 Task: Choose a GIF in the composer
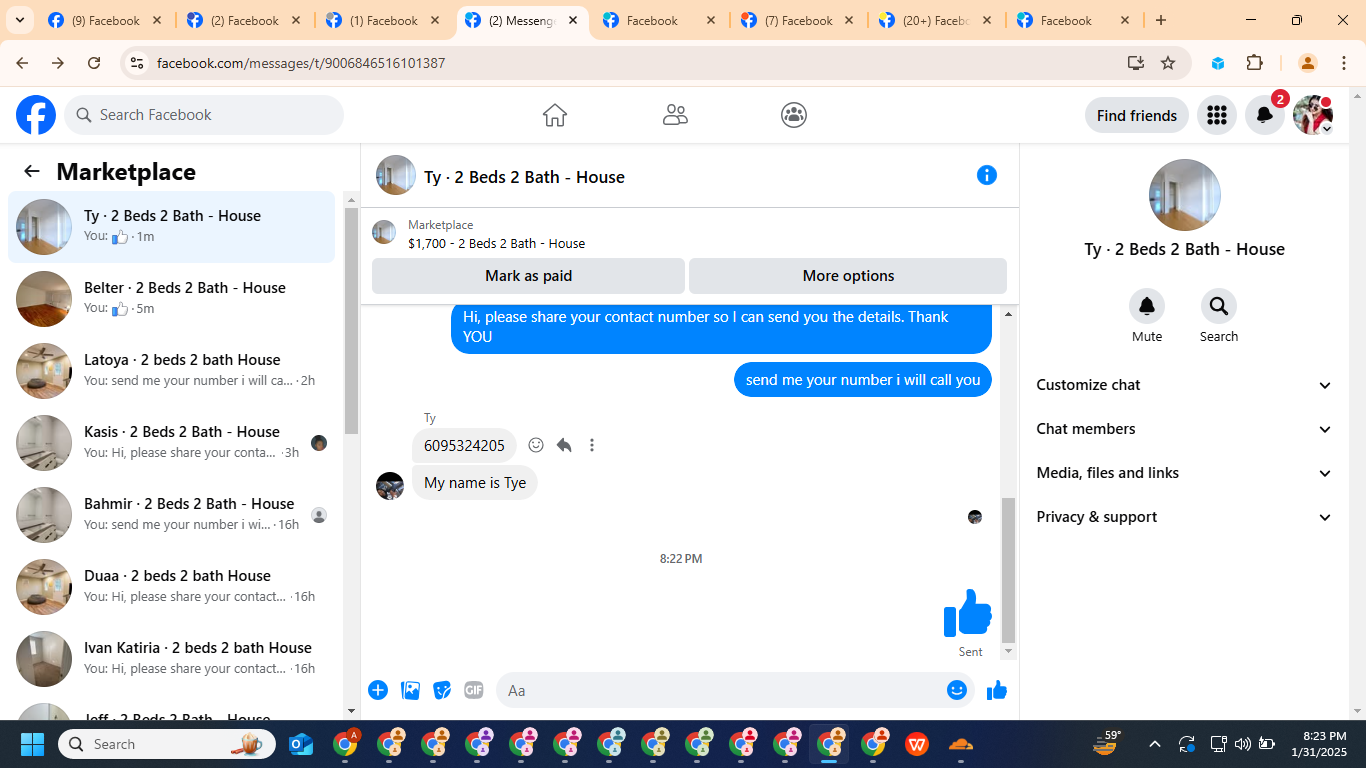tap(474, 690)
